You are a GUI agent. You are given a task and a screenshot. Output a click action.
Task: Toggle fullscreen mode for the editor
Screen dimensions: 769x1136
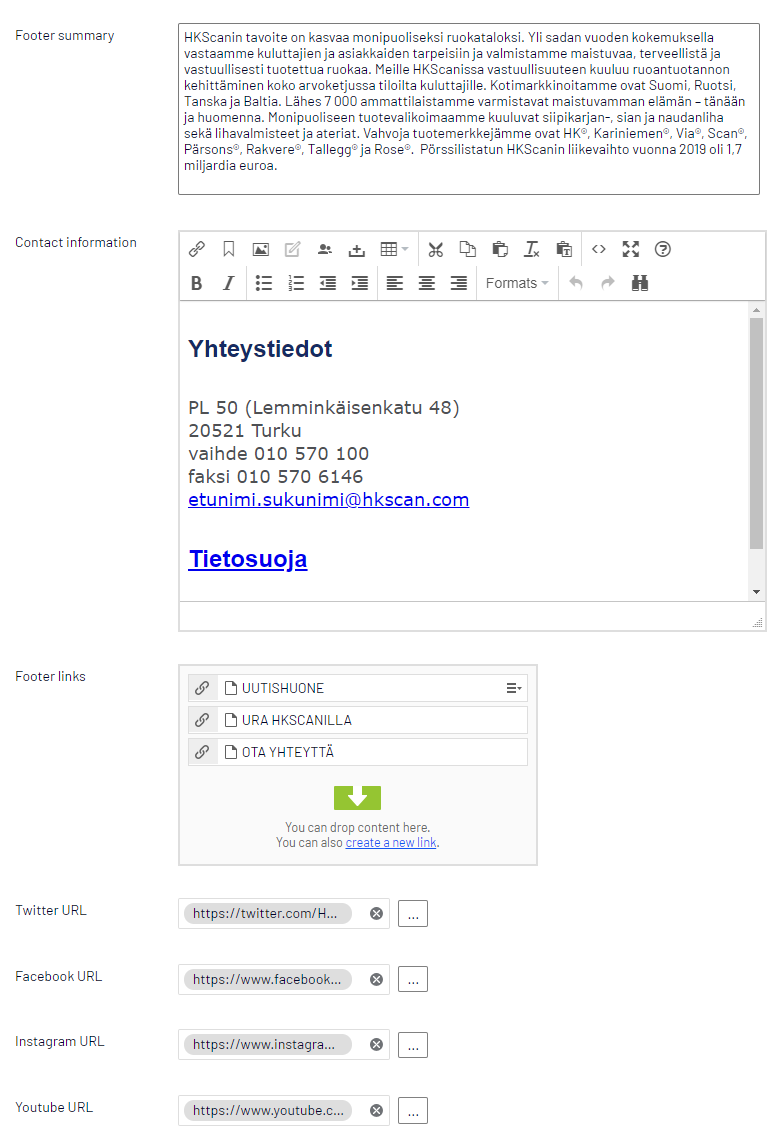(630, 249)
